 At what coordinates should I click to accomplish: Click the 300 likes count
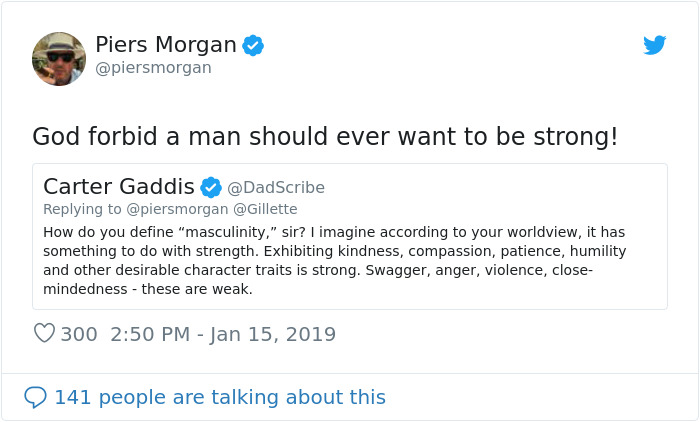tap(79, 334)
